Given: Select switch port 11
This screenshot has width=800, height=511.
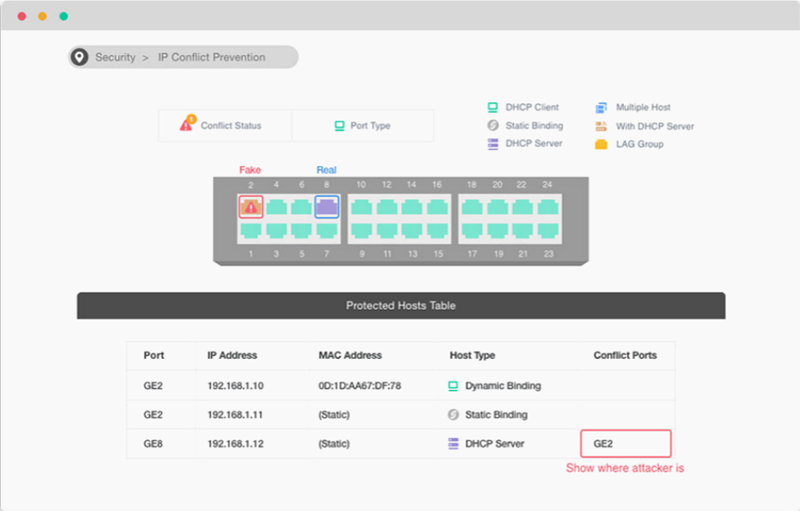Looking at the screenshot, I should pos(387,231).
